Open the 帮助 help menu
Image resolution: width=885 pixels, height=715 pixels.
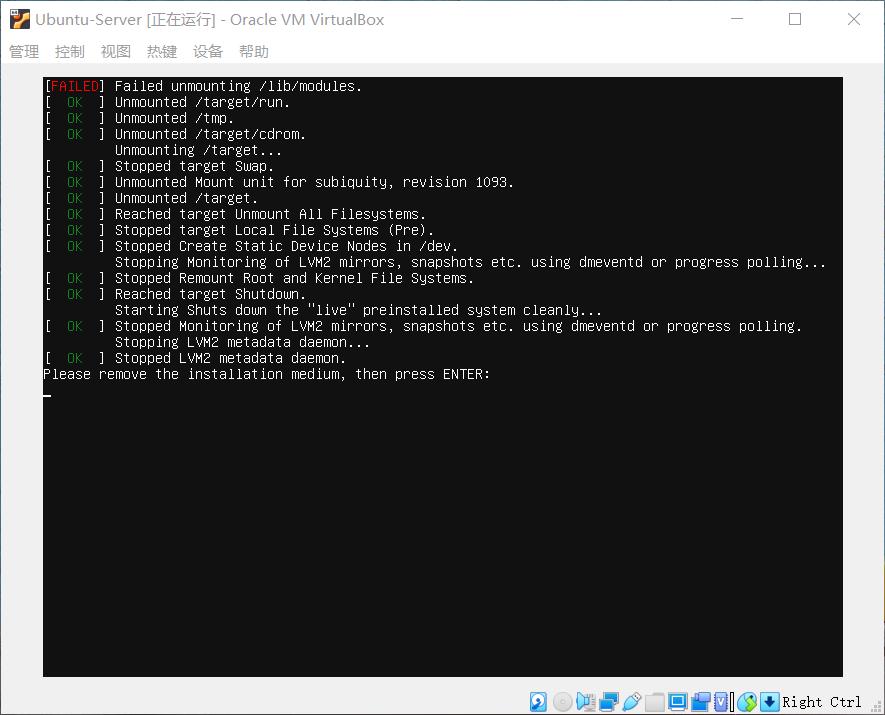254,51
